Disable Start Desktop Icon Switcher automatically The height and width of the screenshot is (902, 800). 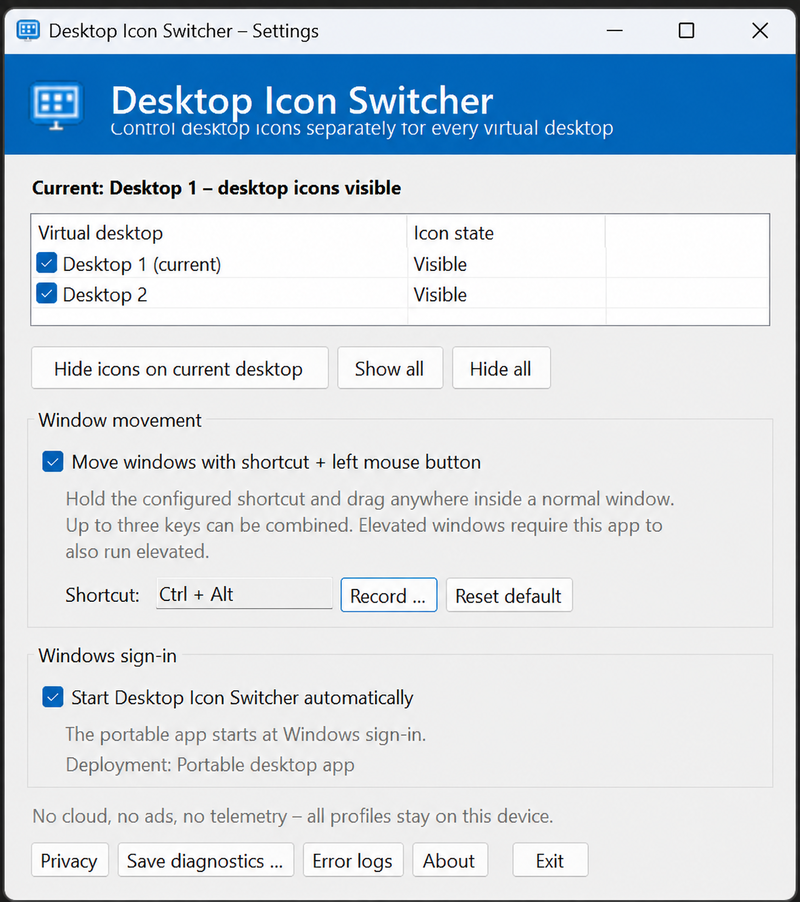(x=53, y=697)
